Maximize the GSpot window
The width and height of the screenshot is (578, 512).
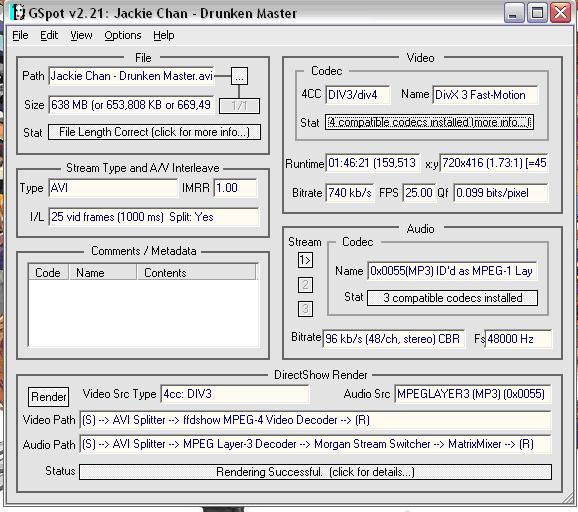(537, 13)
